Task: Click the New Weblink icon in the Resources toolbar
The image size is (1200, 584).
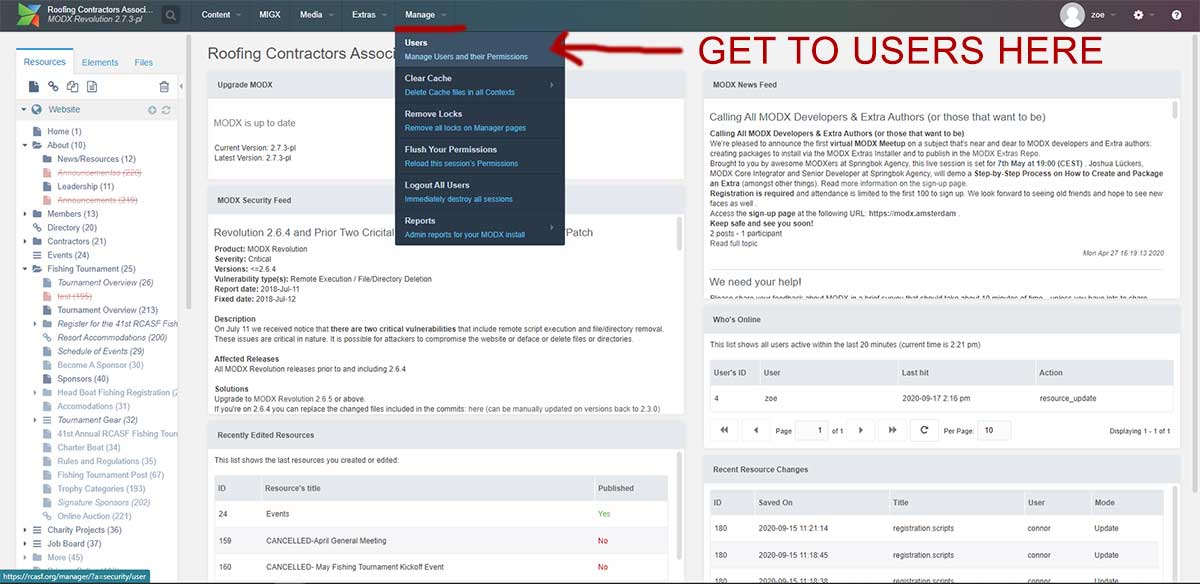Action: (x=54, y=88)
